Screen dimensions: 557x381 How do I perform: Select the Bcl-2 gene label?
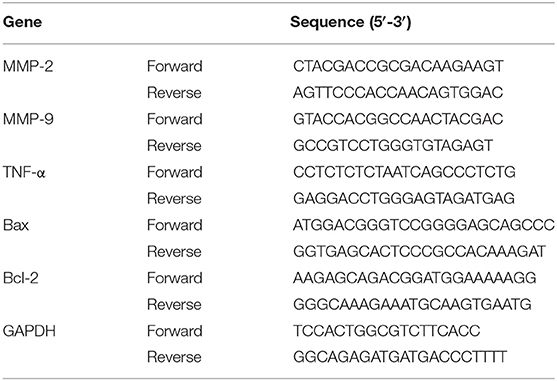pos(21,278)
